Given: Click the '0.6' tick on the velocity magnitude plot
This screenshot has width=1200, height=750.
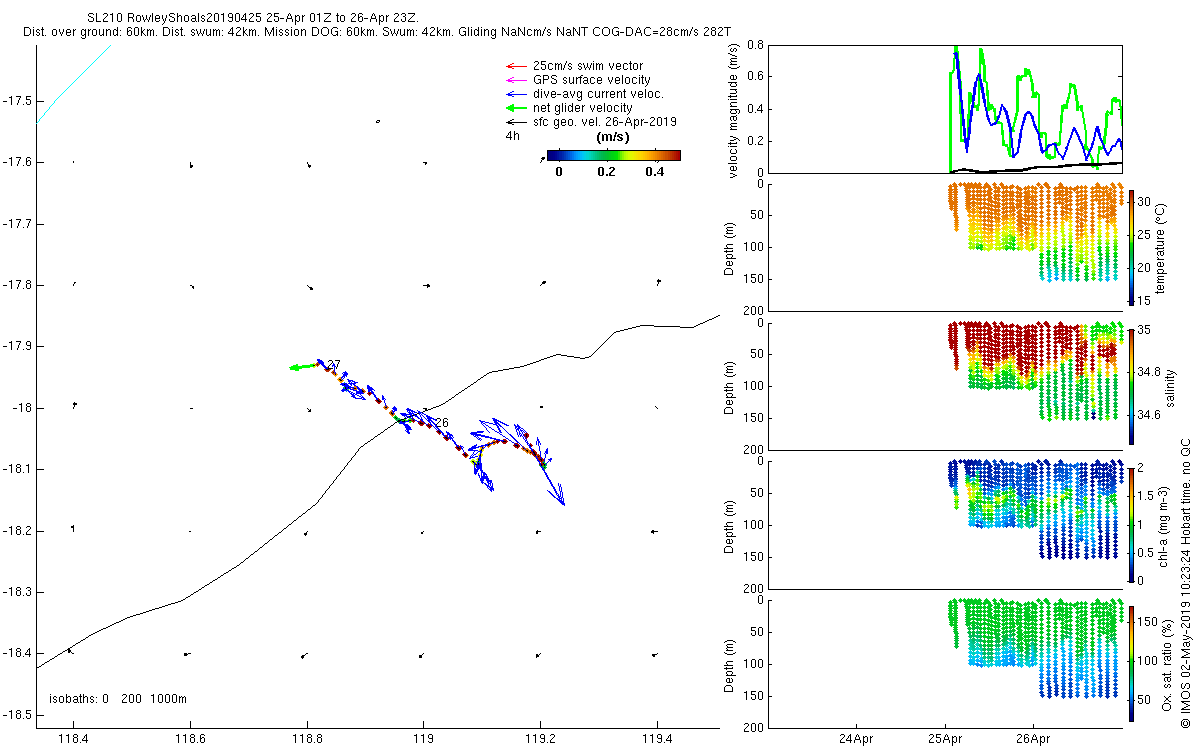Looking at the screenshot, I should (x=756, y=77).
